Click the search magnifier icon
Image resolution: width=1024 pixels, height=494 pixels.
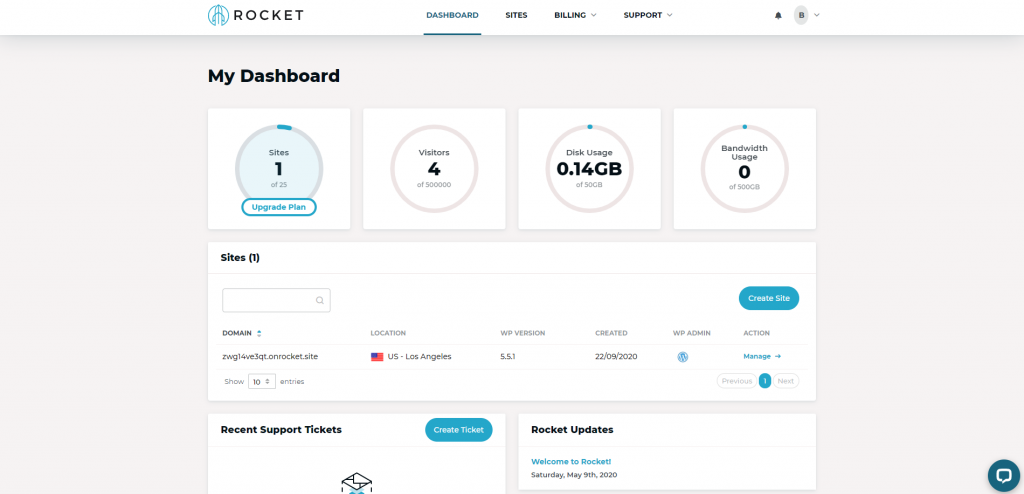pos(320,301)
